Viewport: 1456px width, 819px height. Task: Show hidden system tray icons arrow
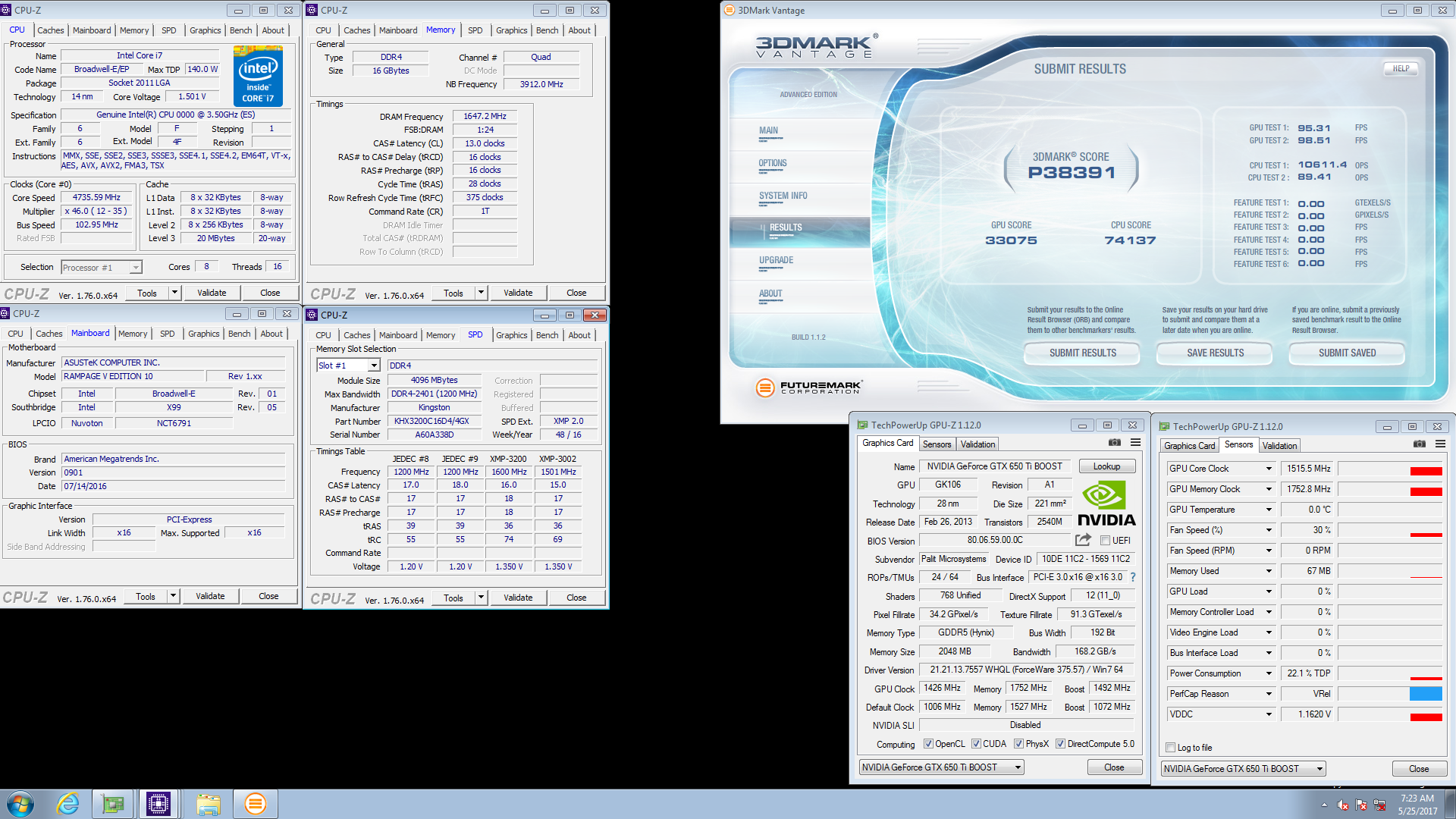click(1324, 805)
